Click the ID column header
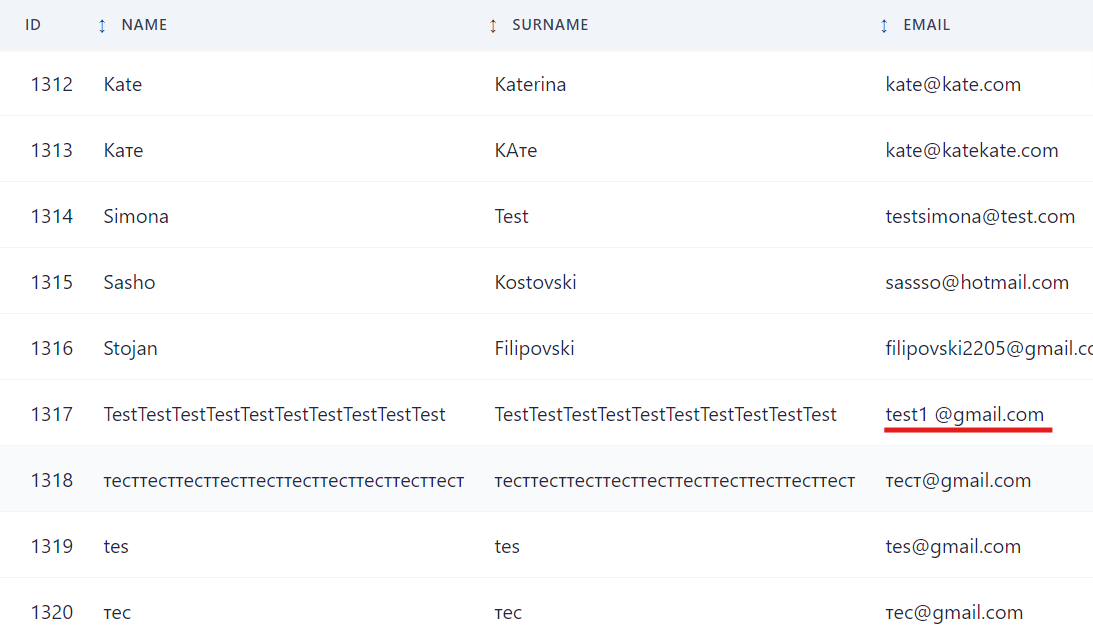 [x=33, y=25]
